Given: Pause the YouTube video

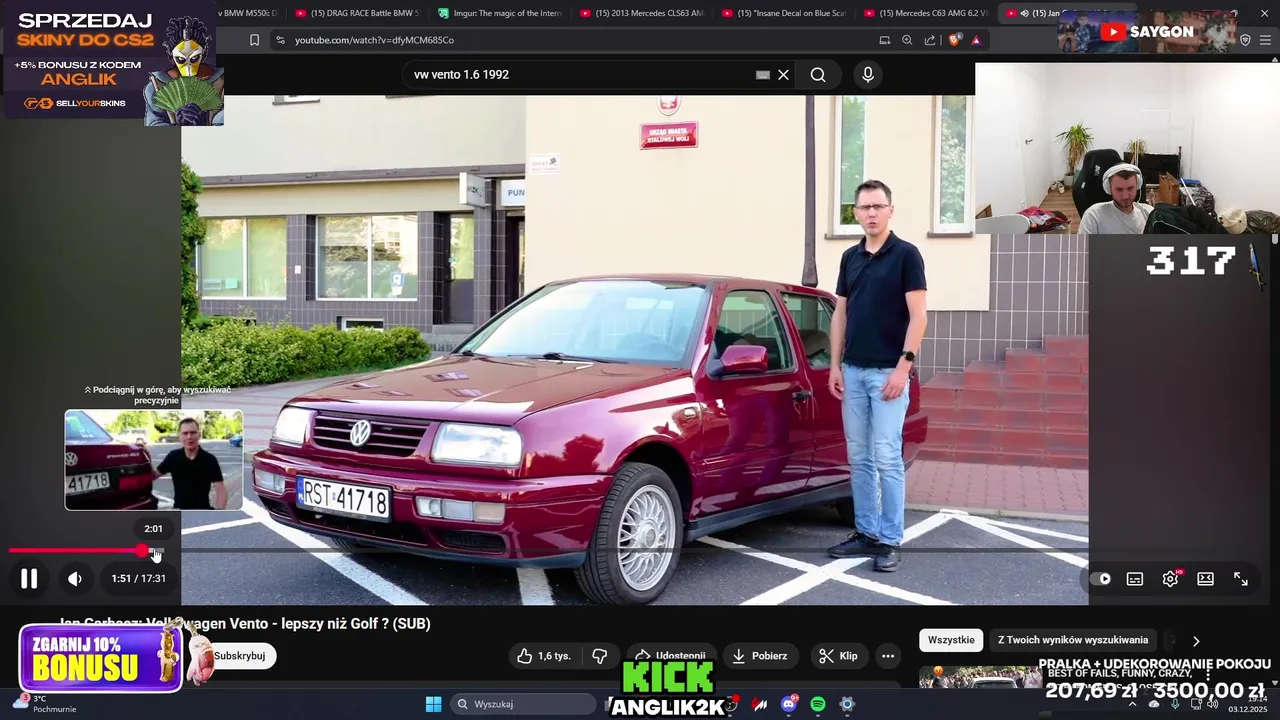Looking at the screenshot, I should point(29,578).
